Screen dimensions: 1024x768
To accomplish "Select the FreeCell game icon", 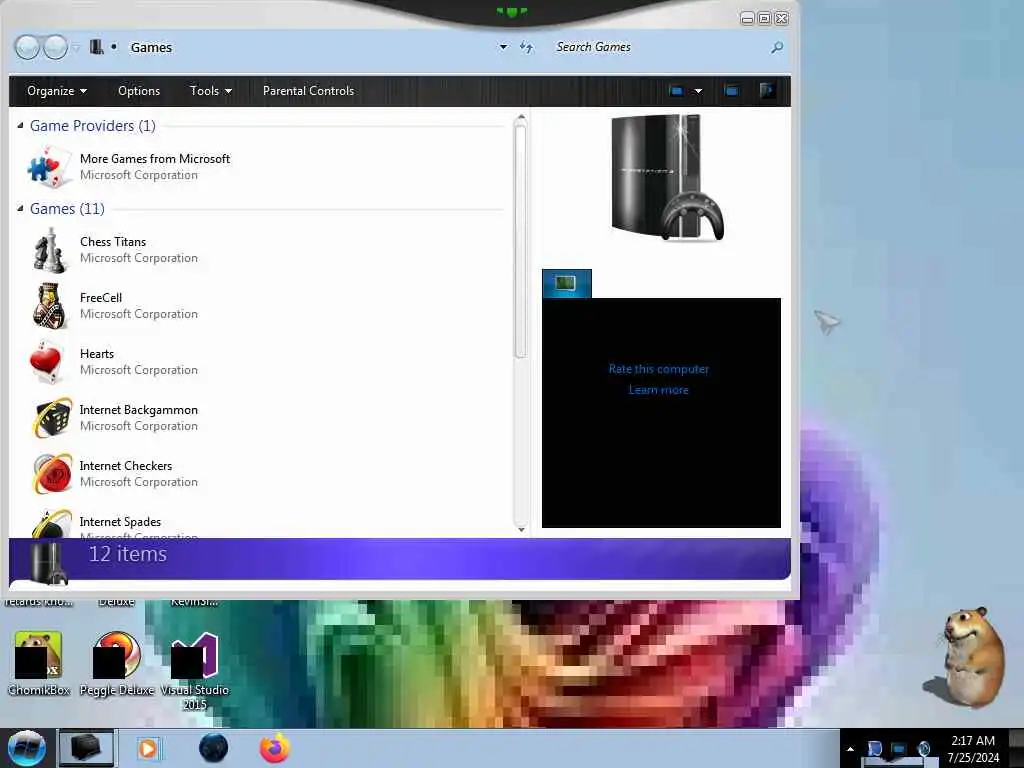I will point(50,306).
